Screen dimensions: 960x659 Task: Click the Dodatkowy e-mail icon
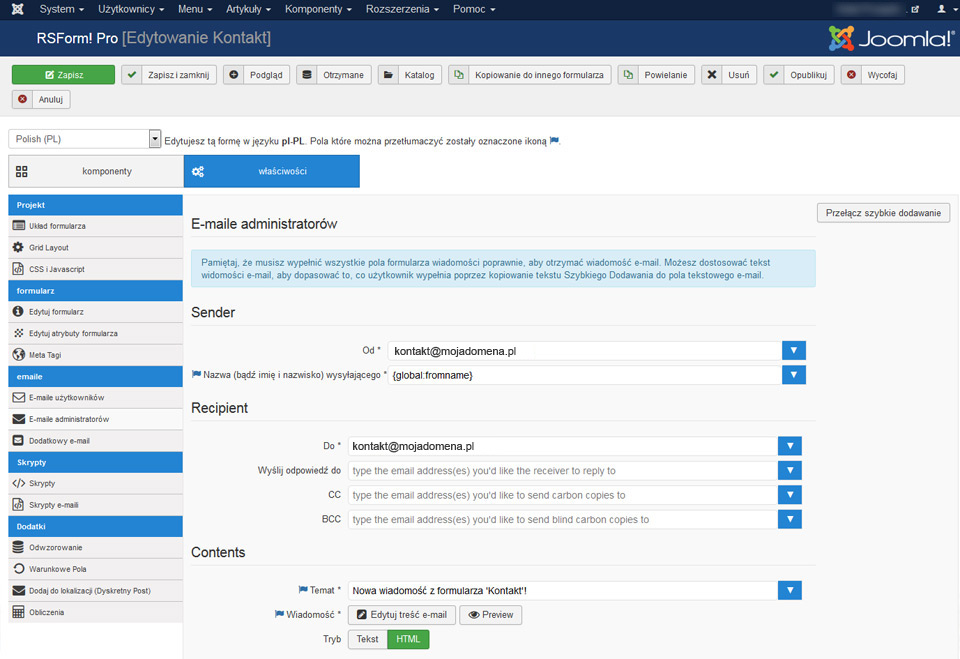(x=18, y=440)
